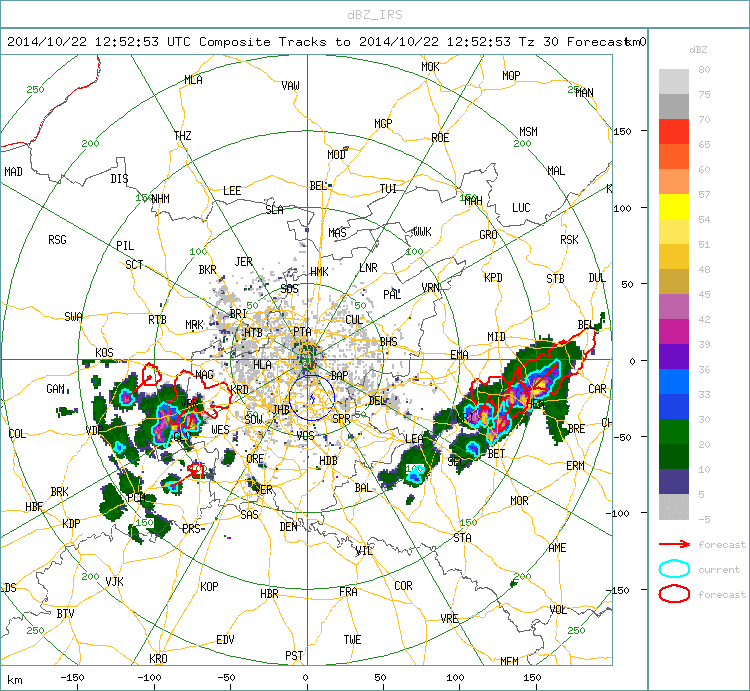Image resolution: width=750 pixels, height=691 pixels.
Task: Click the TWE station label
Action: (x=353, y=640)
